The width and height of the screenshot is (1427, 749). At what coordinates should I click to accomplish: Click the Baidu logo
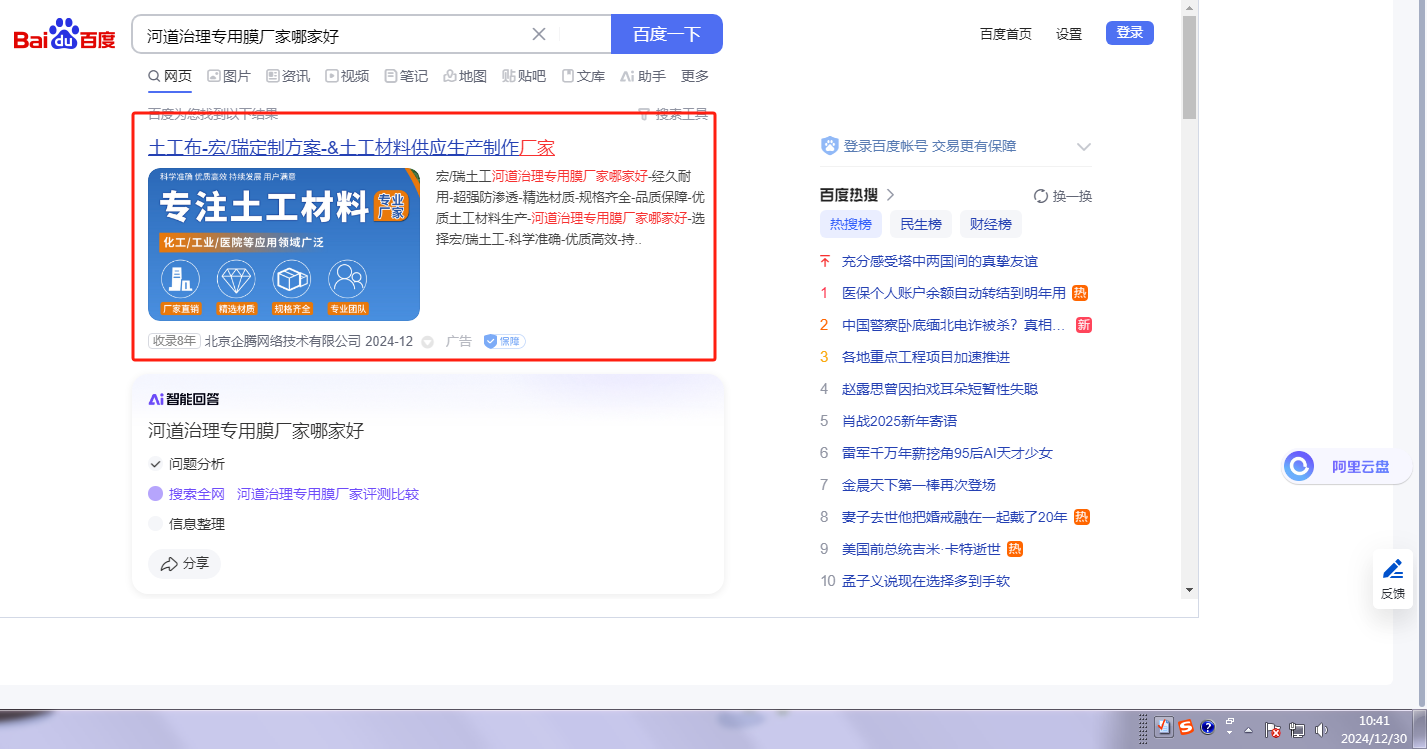click(64, 35)
